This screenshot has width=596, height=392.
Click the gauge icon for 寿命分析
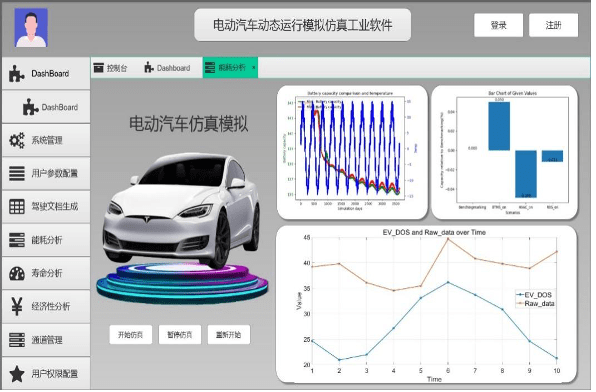(x=17, y=273)
